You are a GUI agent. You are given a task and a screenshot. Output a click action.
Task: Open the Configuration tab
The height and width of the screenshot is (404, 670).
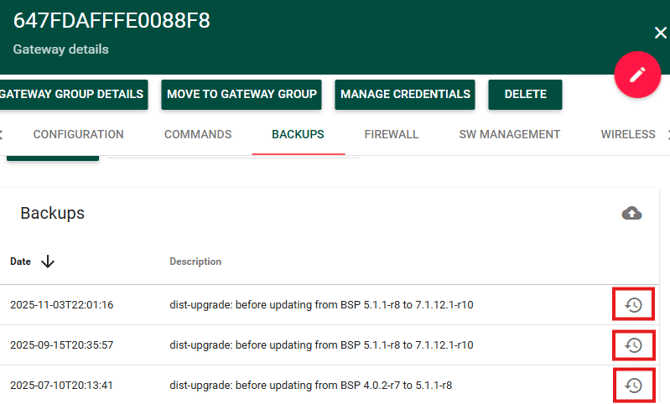coord(78,135)
